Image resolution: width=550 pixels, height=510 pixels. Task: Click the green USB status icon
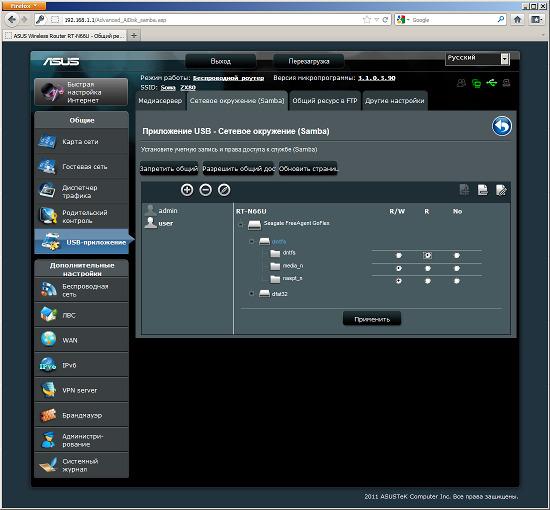click(492, 83)
